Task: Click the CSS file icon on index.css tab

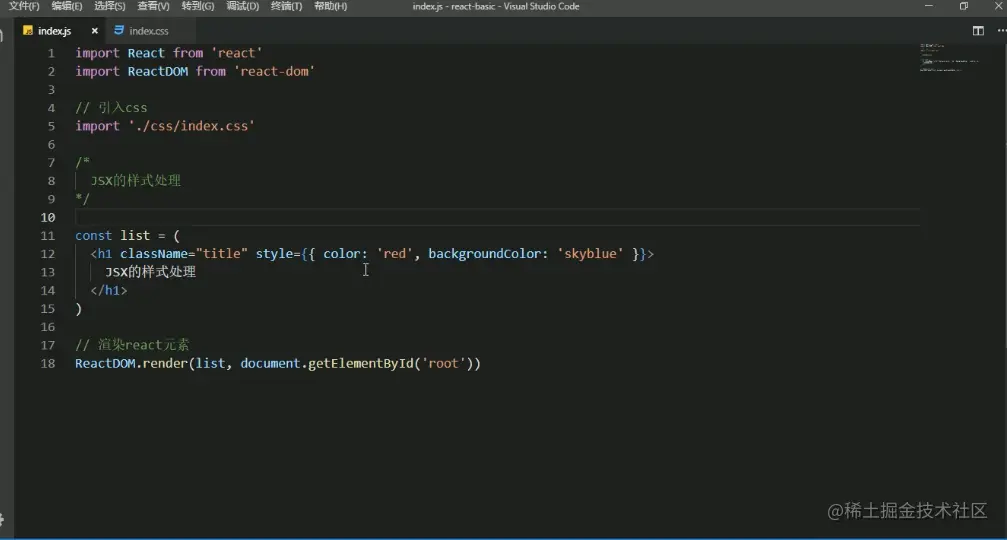Action: point(119,30)
